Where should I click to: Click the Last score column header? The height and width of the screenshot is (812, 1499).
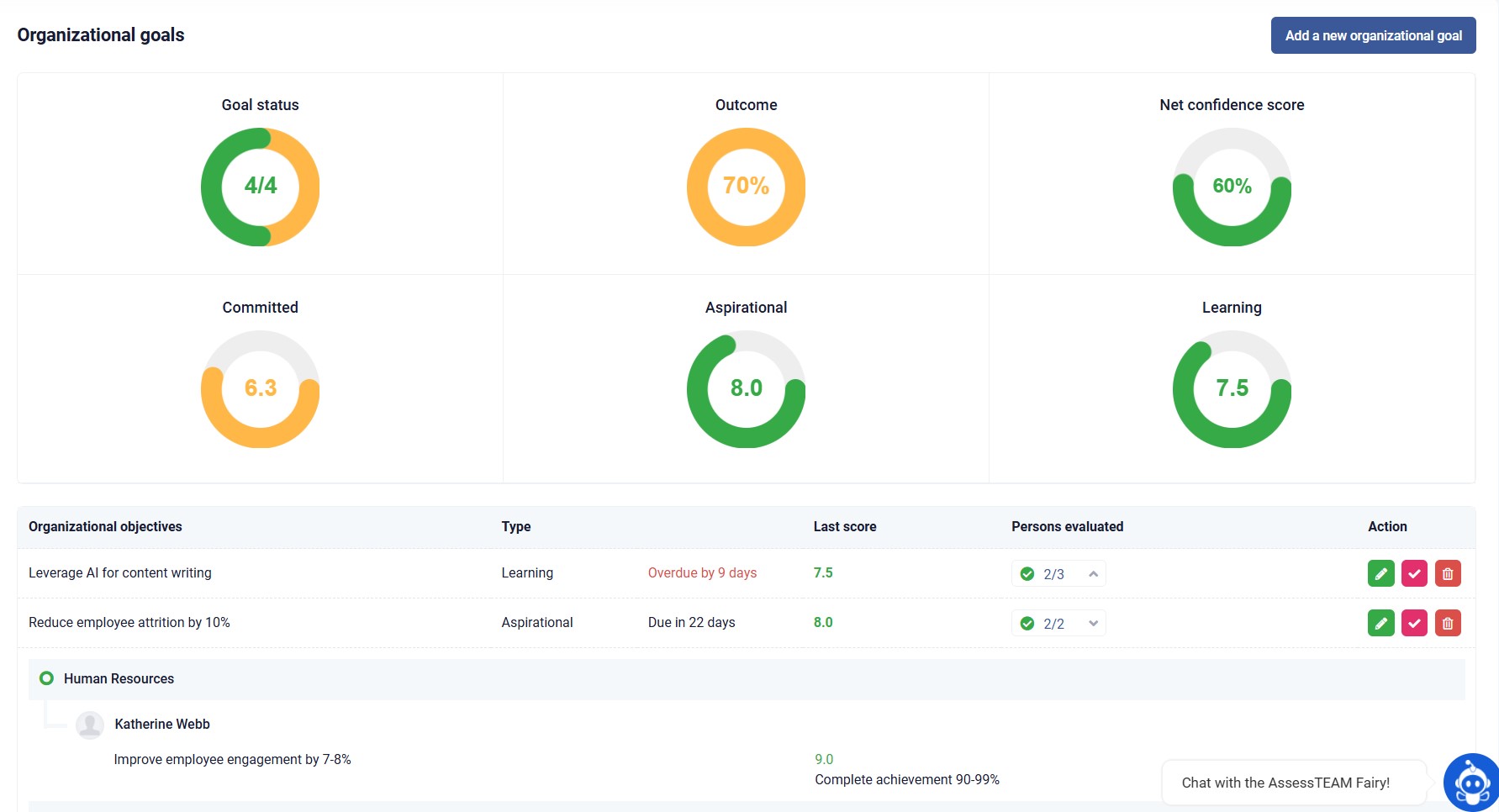tap(844, 526)
